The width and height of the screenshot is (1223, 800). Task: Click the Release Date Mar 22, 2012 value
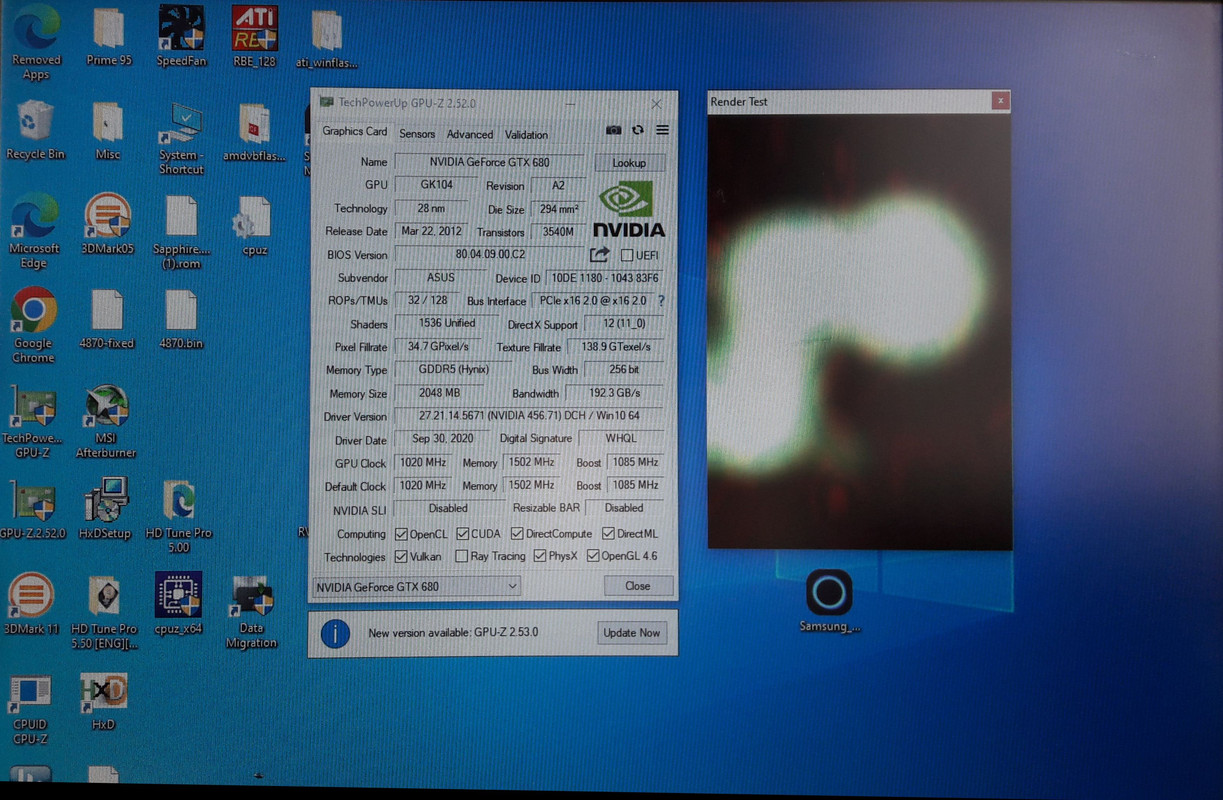click(x=432, y=231)
